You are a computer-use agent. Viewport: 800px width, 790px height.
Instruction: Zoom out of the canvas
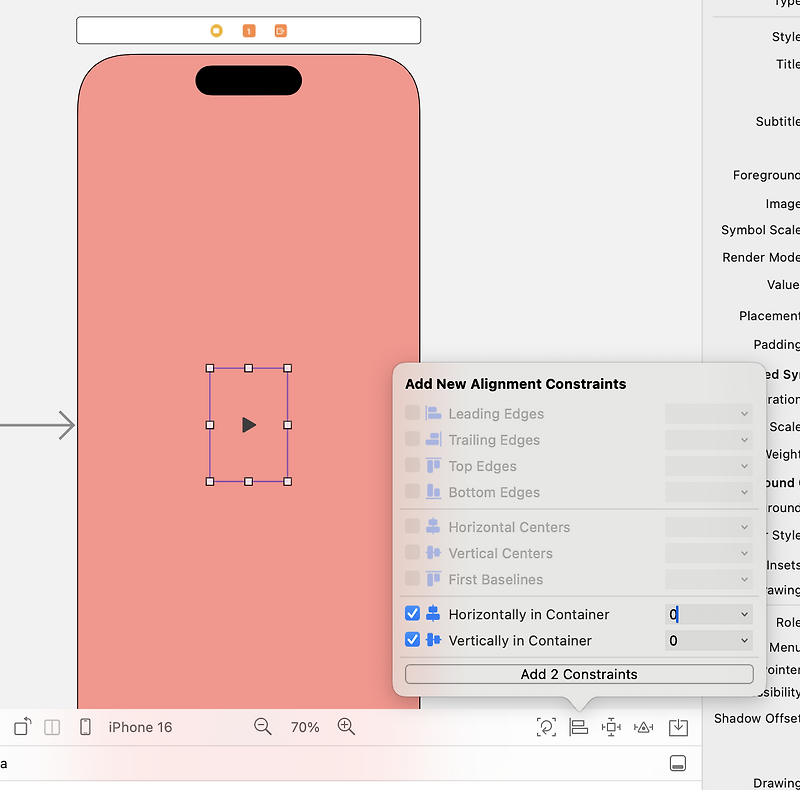pyautogui.click(x=263, y=727)
